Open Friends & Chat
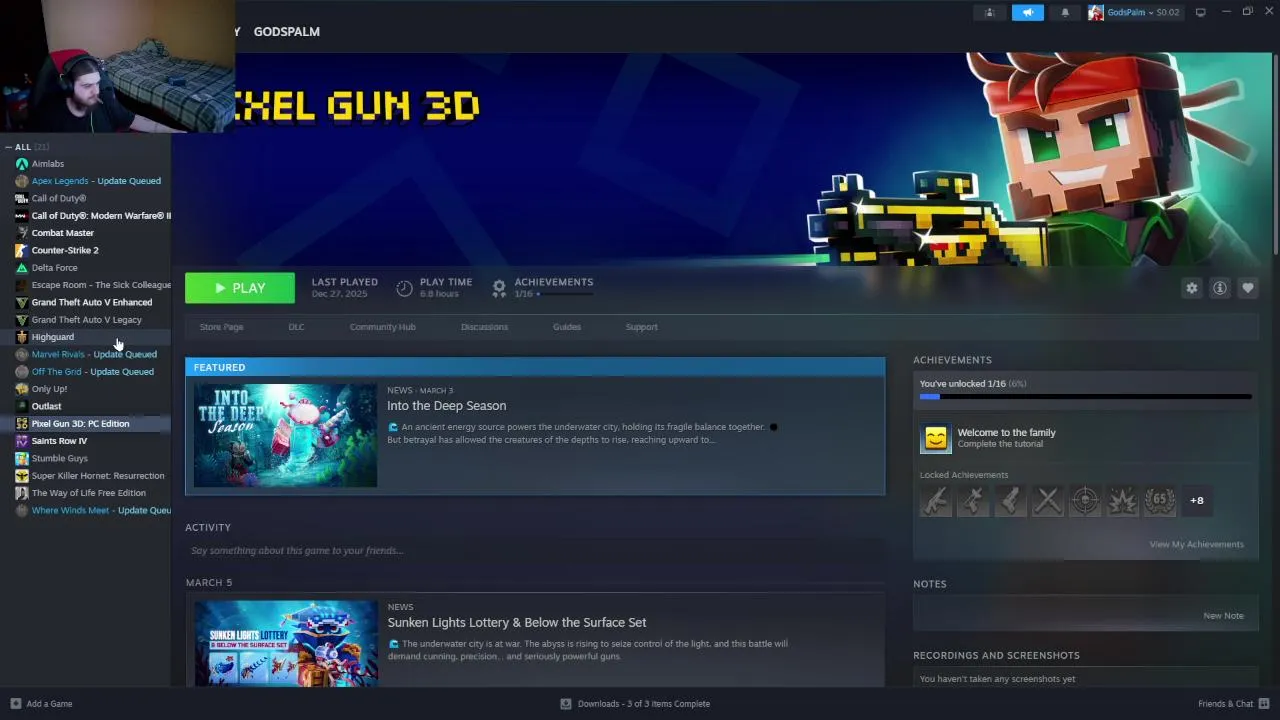 1234,704
